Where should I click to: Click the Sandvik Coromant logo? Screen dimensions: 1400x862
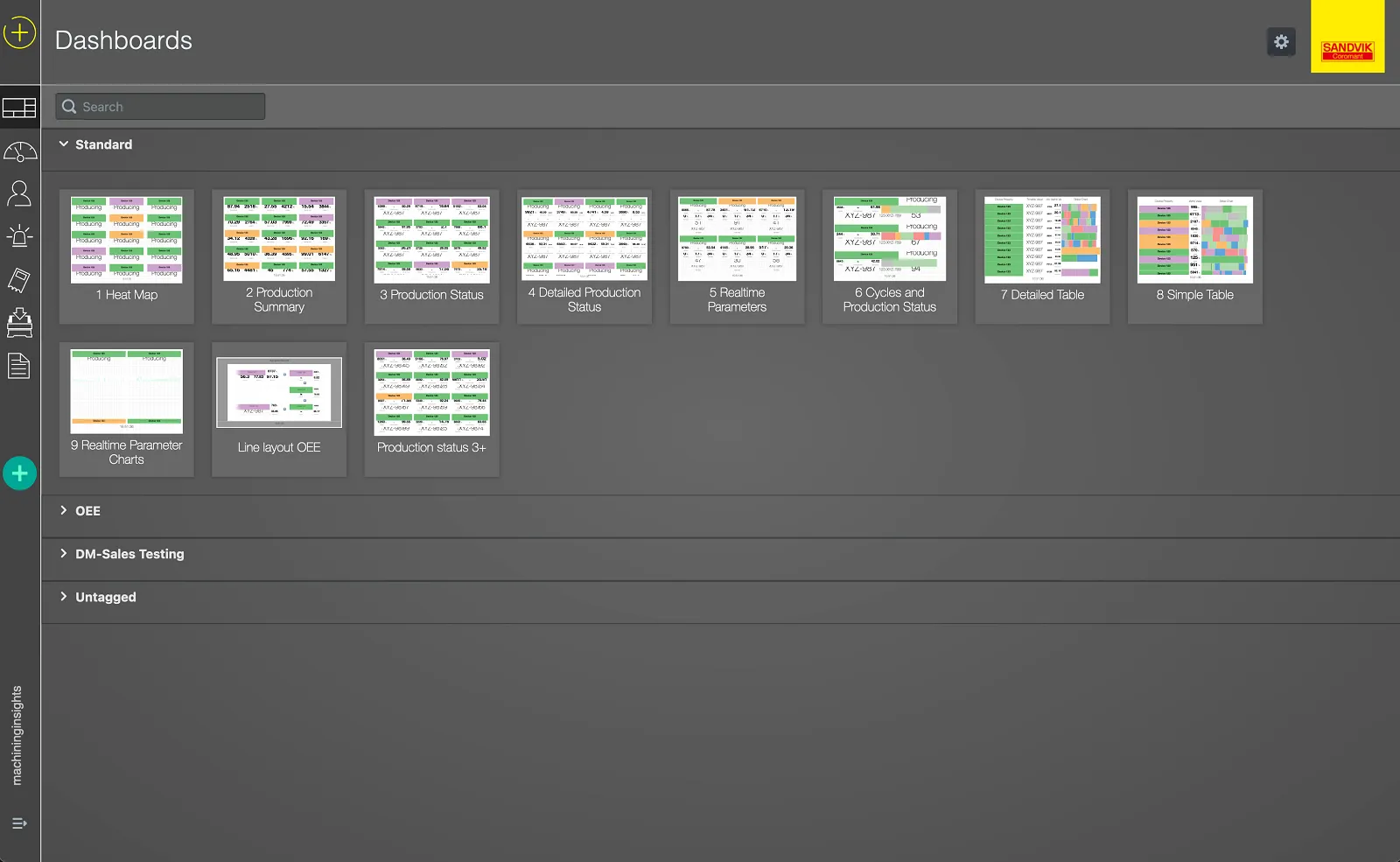click(1347, 38)
